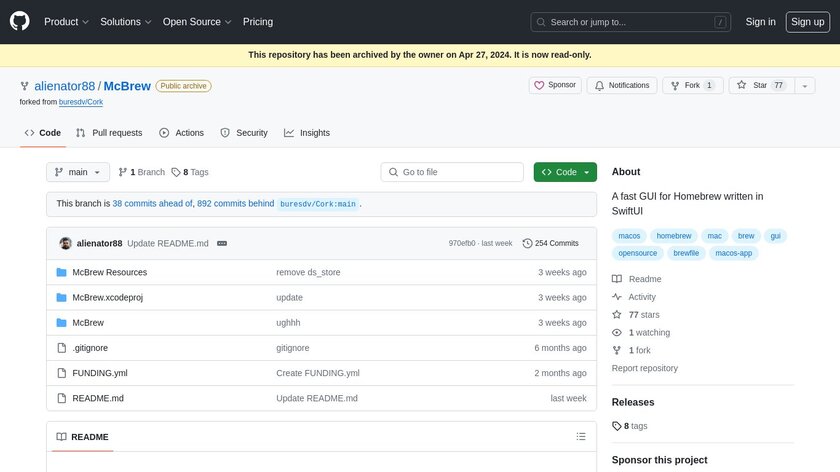Click alienator88 avatar next to latest commit
This screenshot has width=840, height=472.
(65, 243)
